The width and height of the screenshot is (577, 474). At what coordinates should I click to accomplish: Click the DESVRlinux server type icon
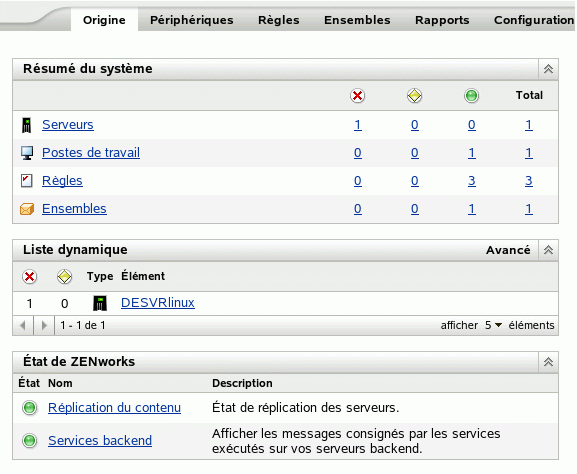[100, 303]
